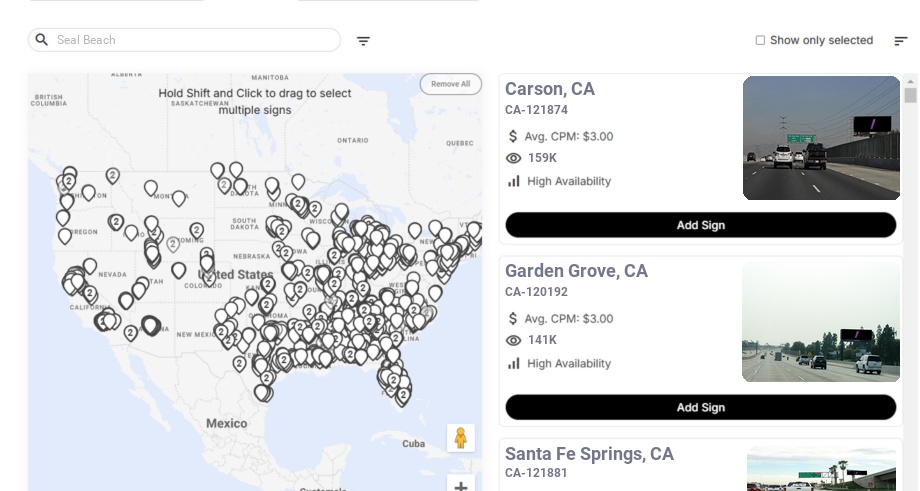Open the Carson, CA listing title
This screenshot has width=920, height=491.
550,89
